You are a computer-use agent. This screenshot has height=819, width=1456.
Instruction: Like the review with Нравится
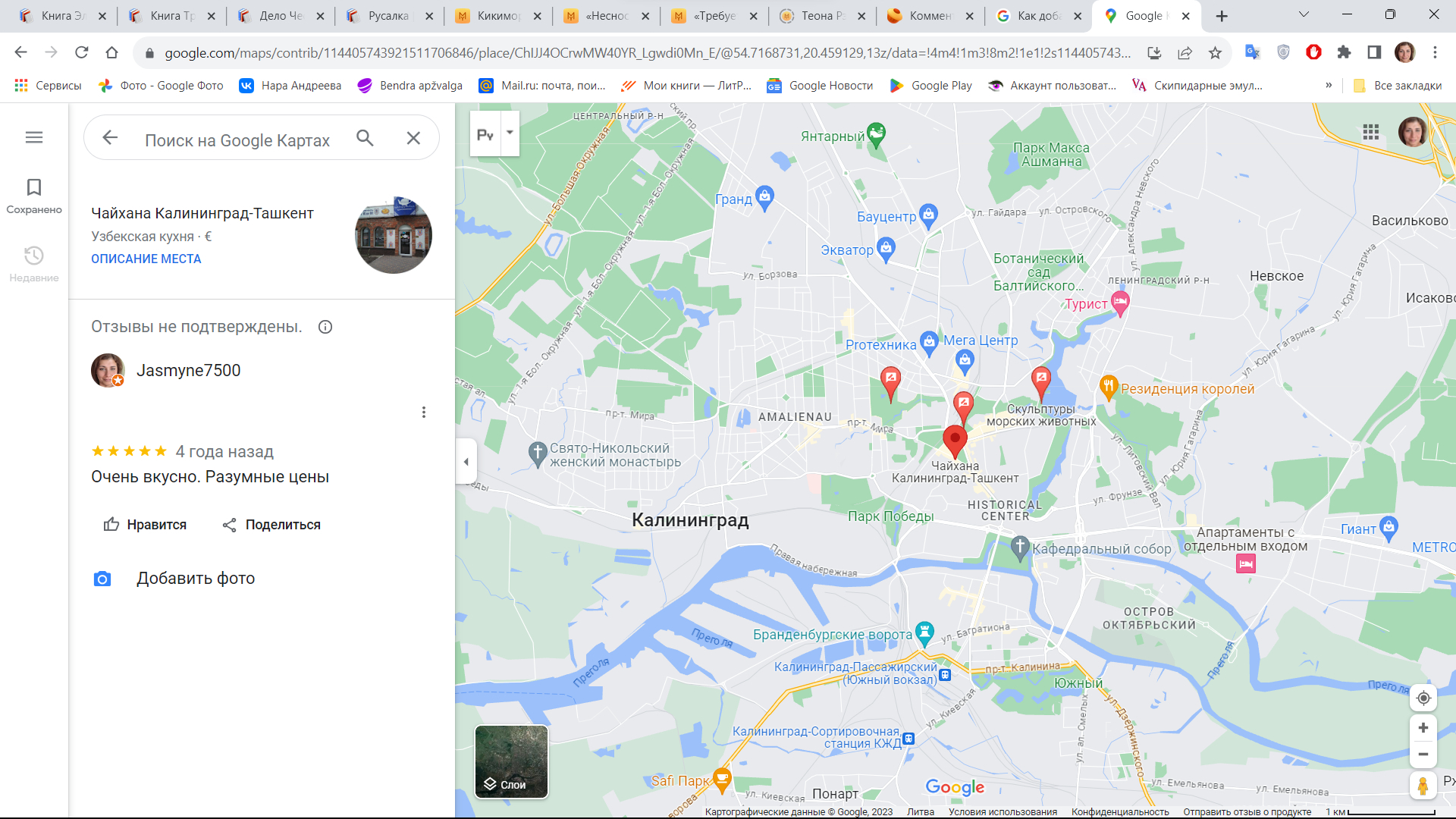tap(145, 525)
